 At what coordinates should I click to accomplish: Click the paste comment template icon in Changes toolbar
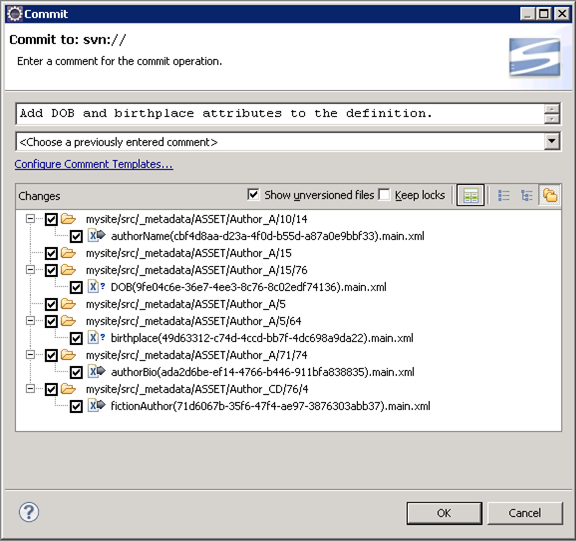(471, 195)
